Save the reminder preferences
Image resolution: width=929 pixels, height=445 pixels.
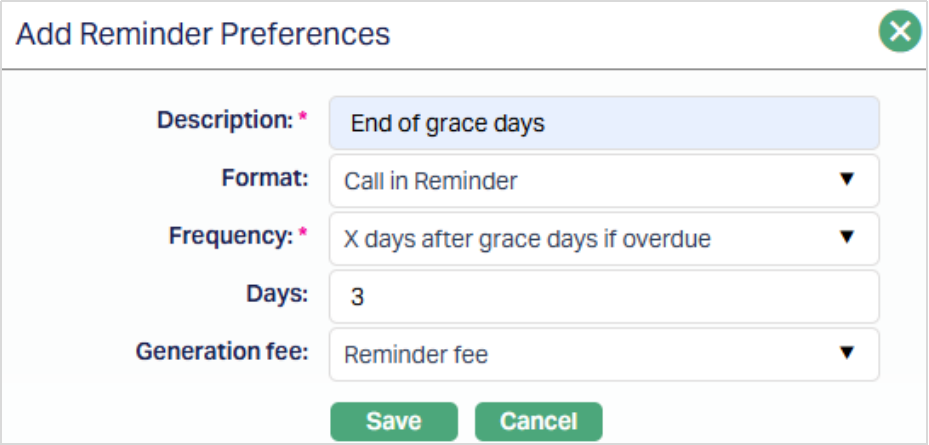tap(393, 421)
